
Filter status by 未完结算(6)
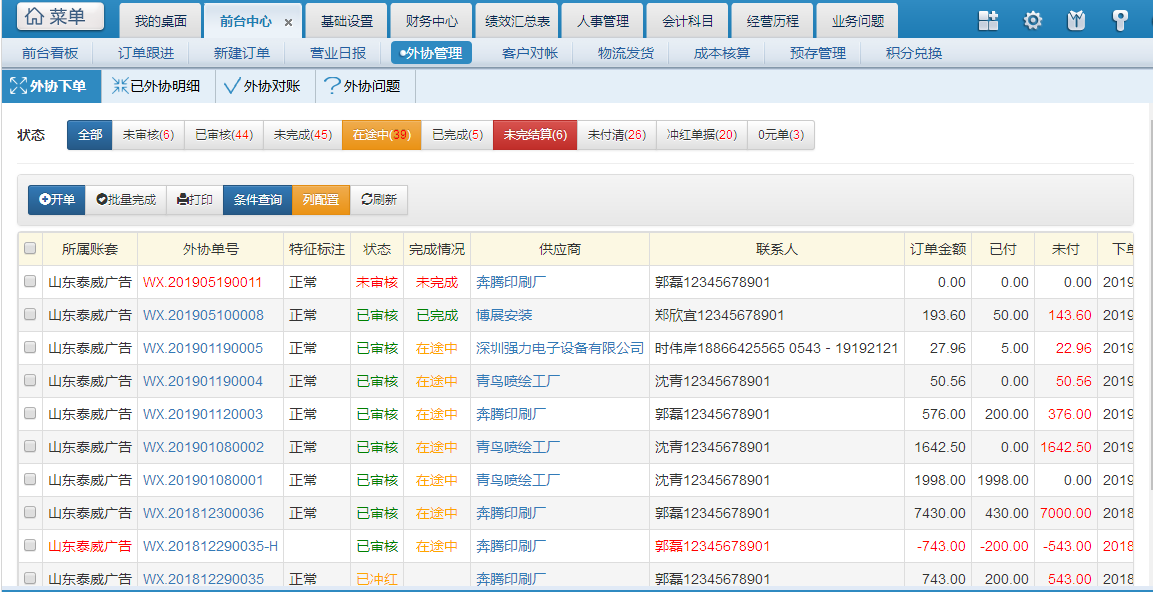click(535, 135)
